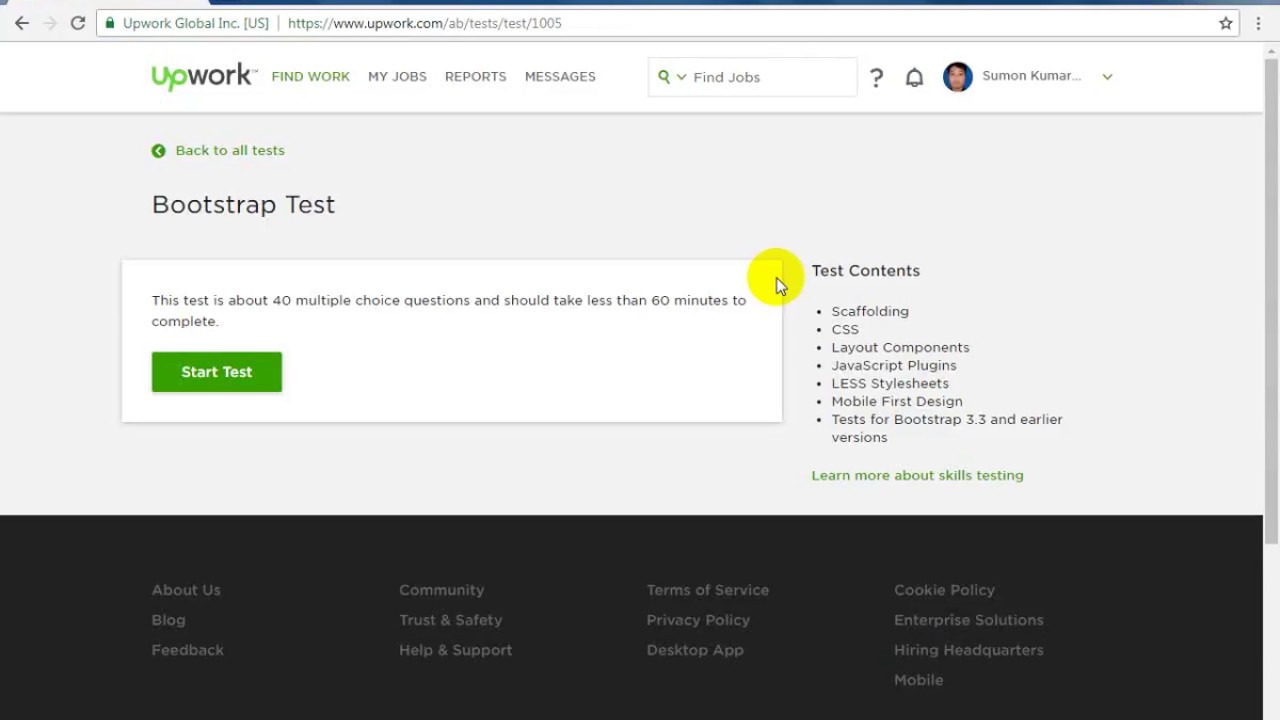Click 'LESS Stylesheets' list item
1280x720 pixels.
coord(890,383)
